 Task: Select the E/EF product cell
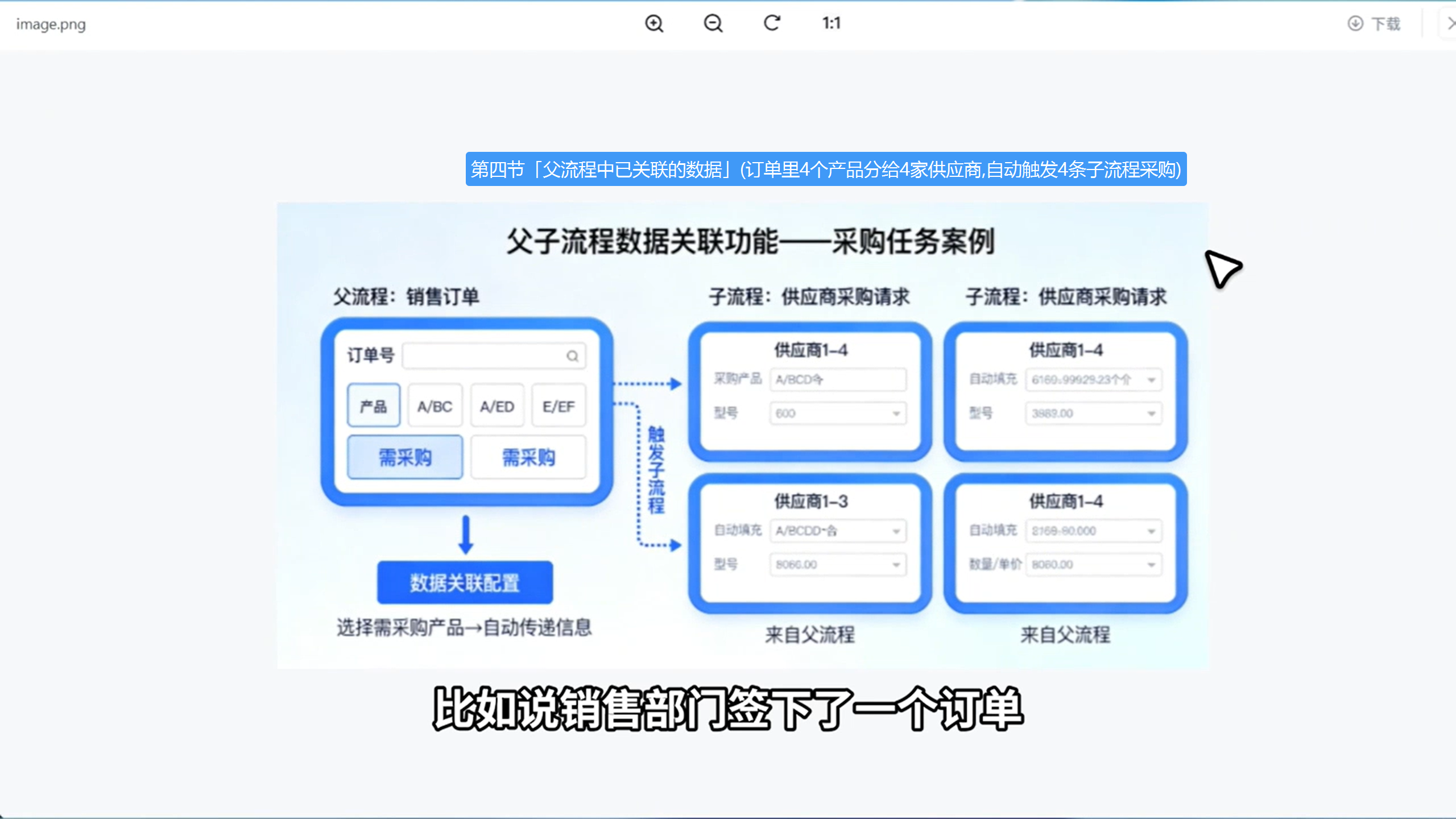tap(559, 406)
